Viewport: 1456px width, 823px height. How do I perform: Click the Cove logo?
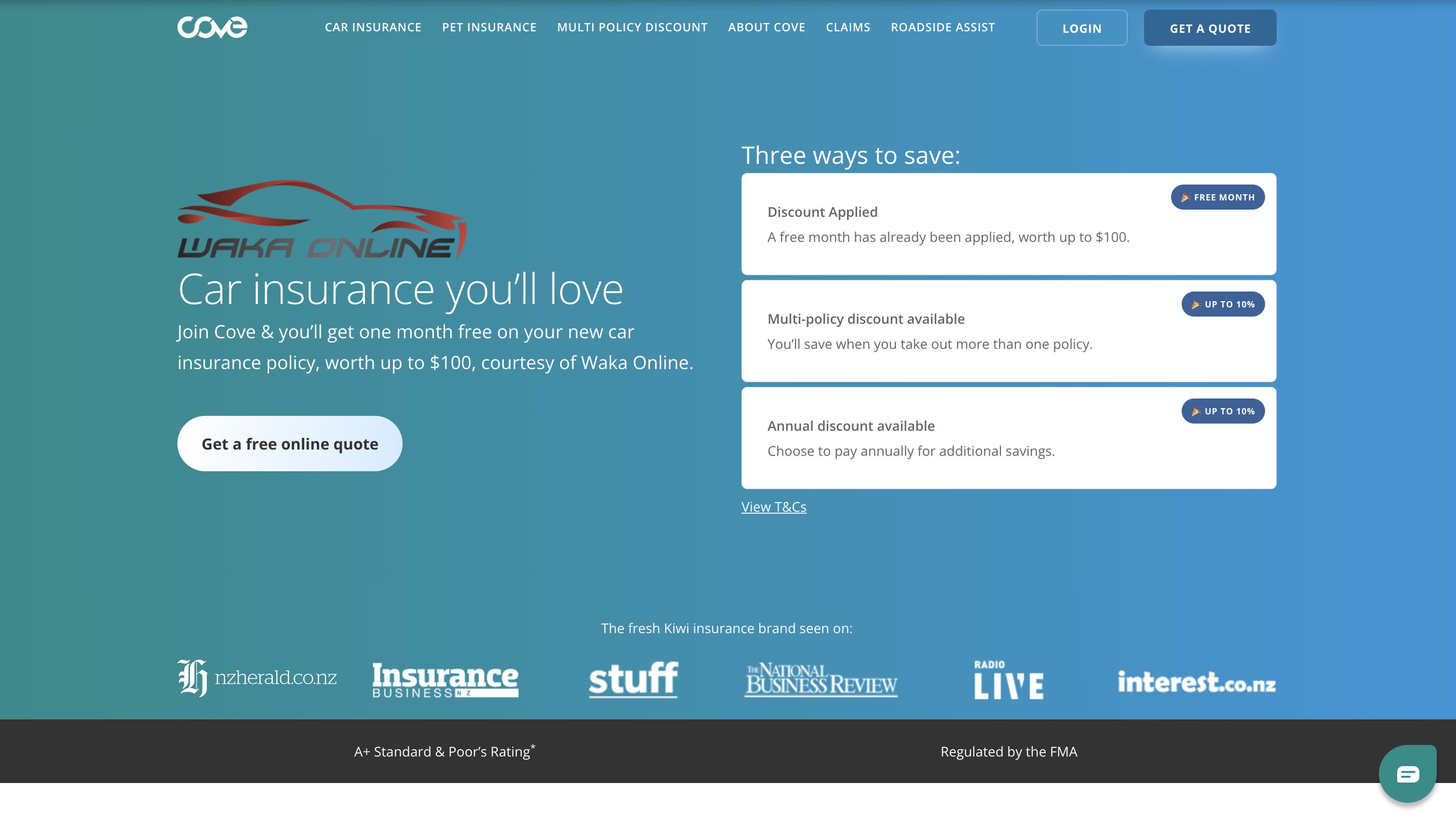[212, 27]
